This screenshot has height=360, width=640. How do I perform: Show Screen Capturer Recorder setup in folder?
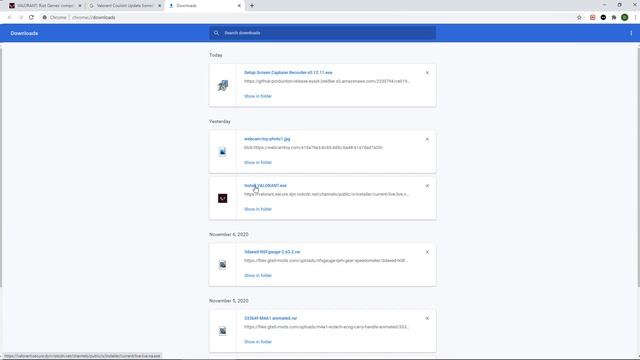258,96
